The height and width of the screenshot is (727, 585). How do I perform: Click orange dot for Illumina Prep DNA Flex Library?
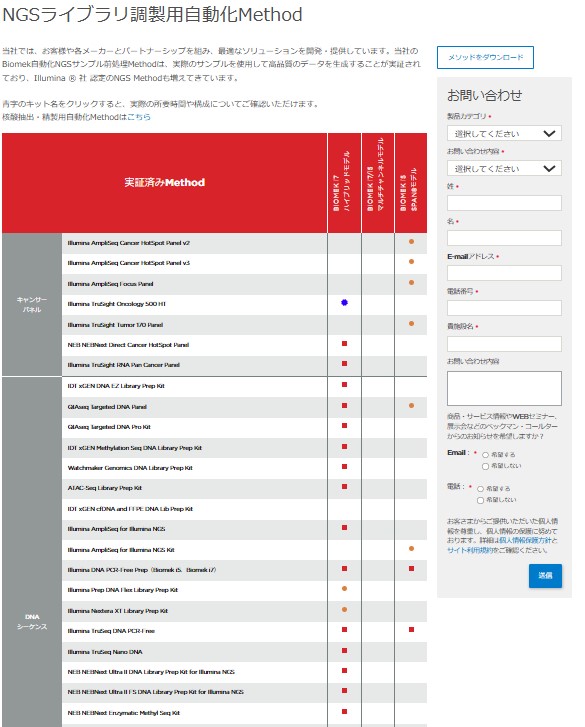[x=344, y=588]
